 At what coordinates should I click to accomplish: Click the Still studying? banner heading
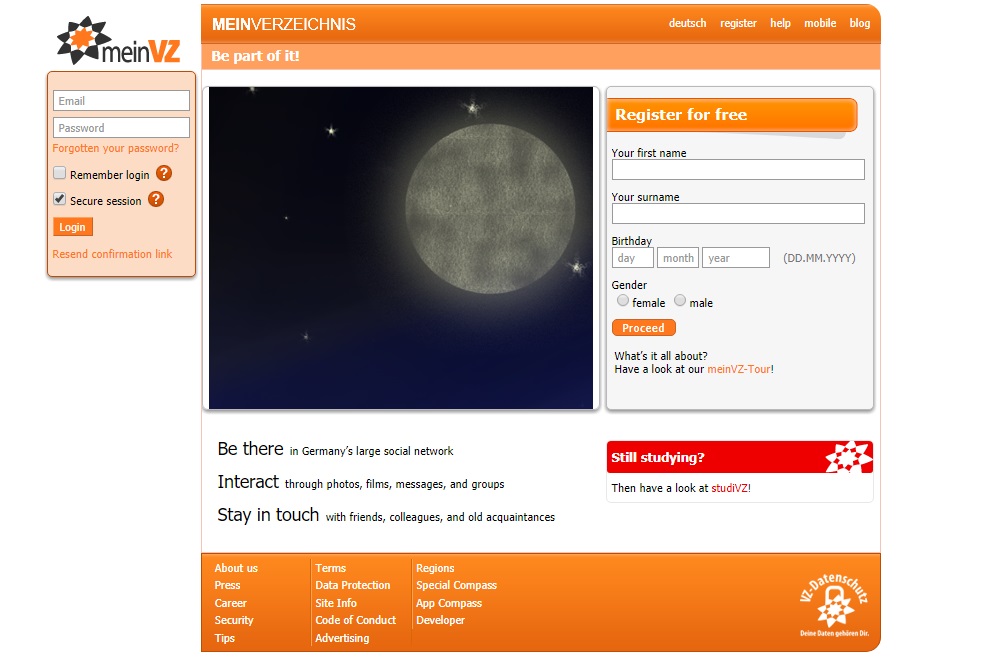657,457
